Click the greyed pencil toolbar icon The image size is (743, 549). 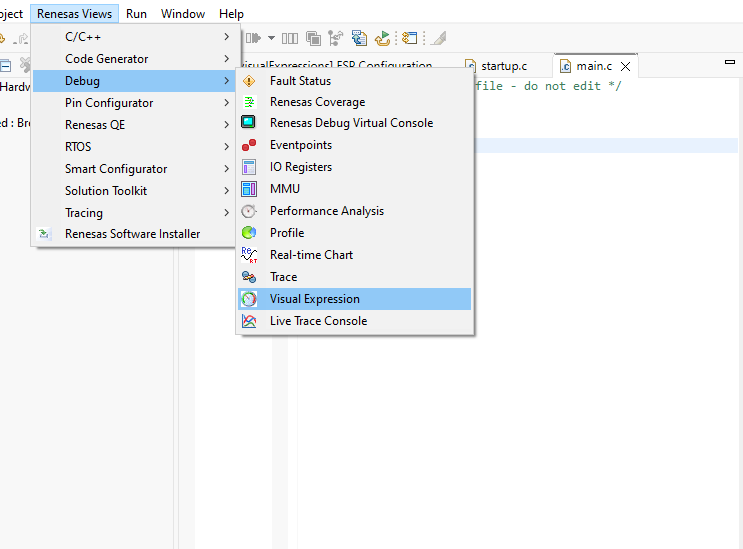pos(439,38)
